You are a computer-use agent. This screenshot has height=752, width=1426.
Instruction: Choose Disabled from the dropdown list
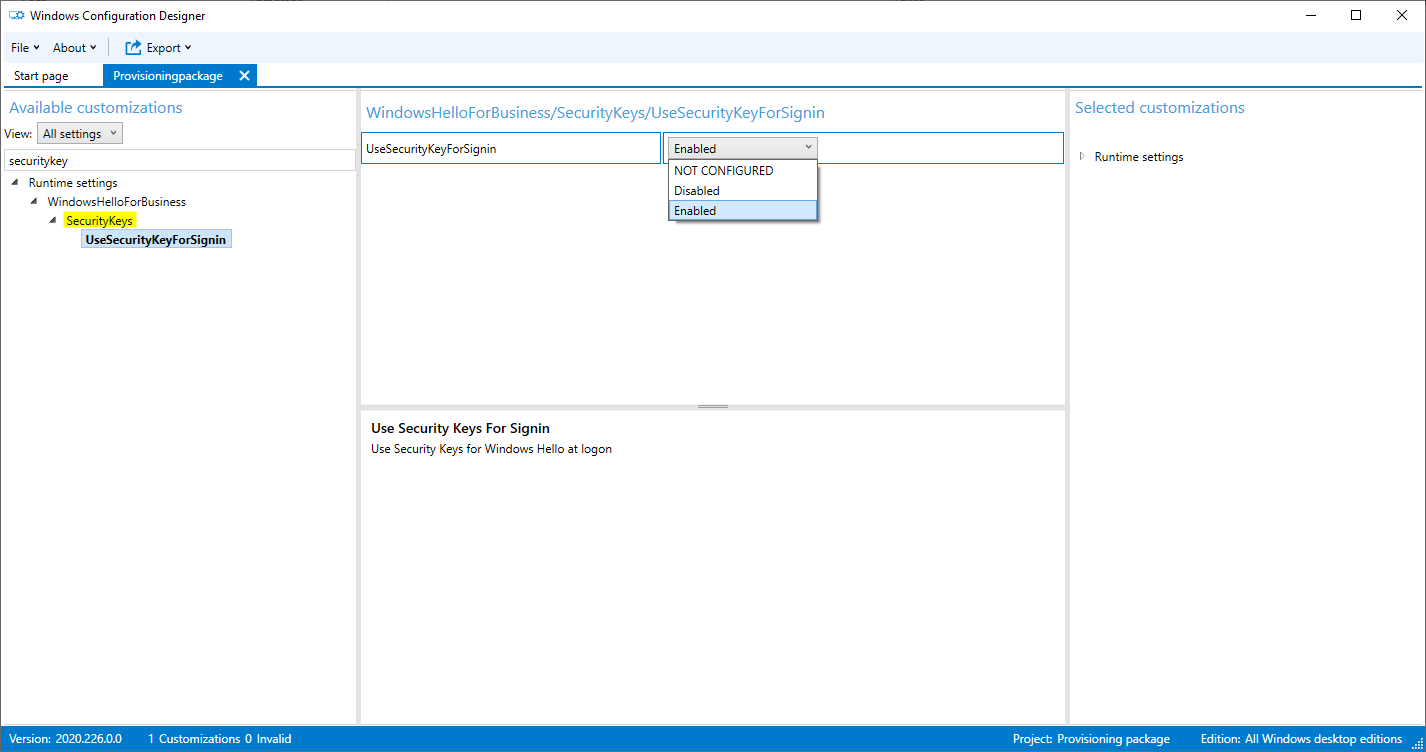pos(743,190)
